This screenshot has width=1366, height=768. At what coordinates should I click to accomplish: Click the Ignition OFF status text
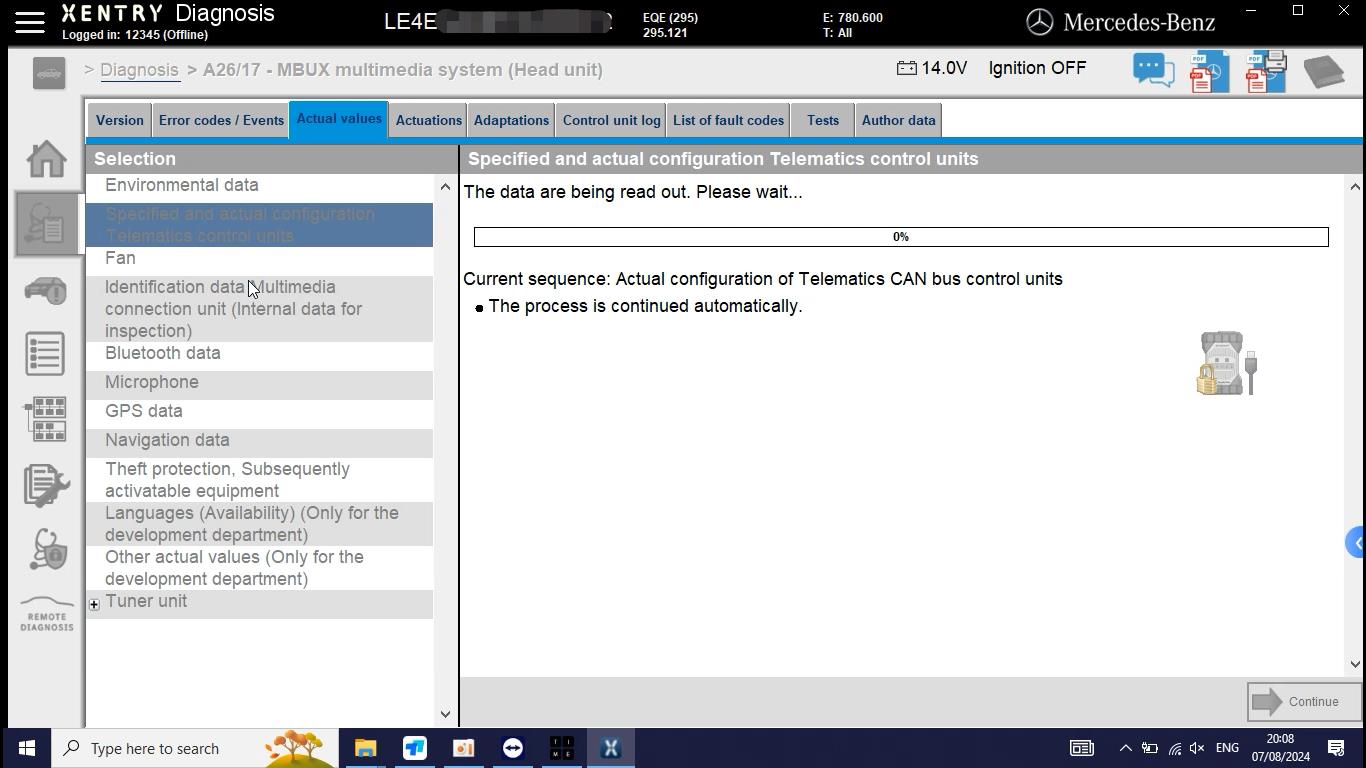pyautogui.click(x=1037, y=68)
